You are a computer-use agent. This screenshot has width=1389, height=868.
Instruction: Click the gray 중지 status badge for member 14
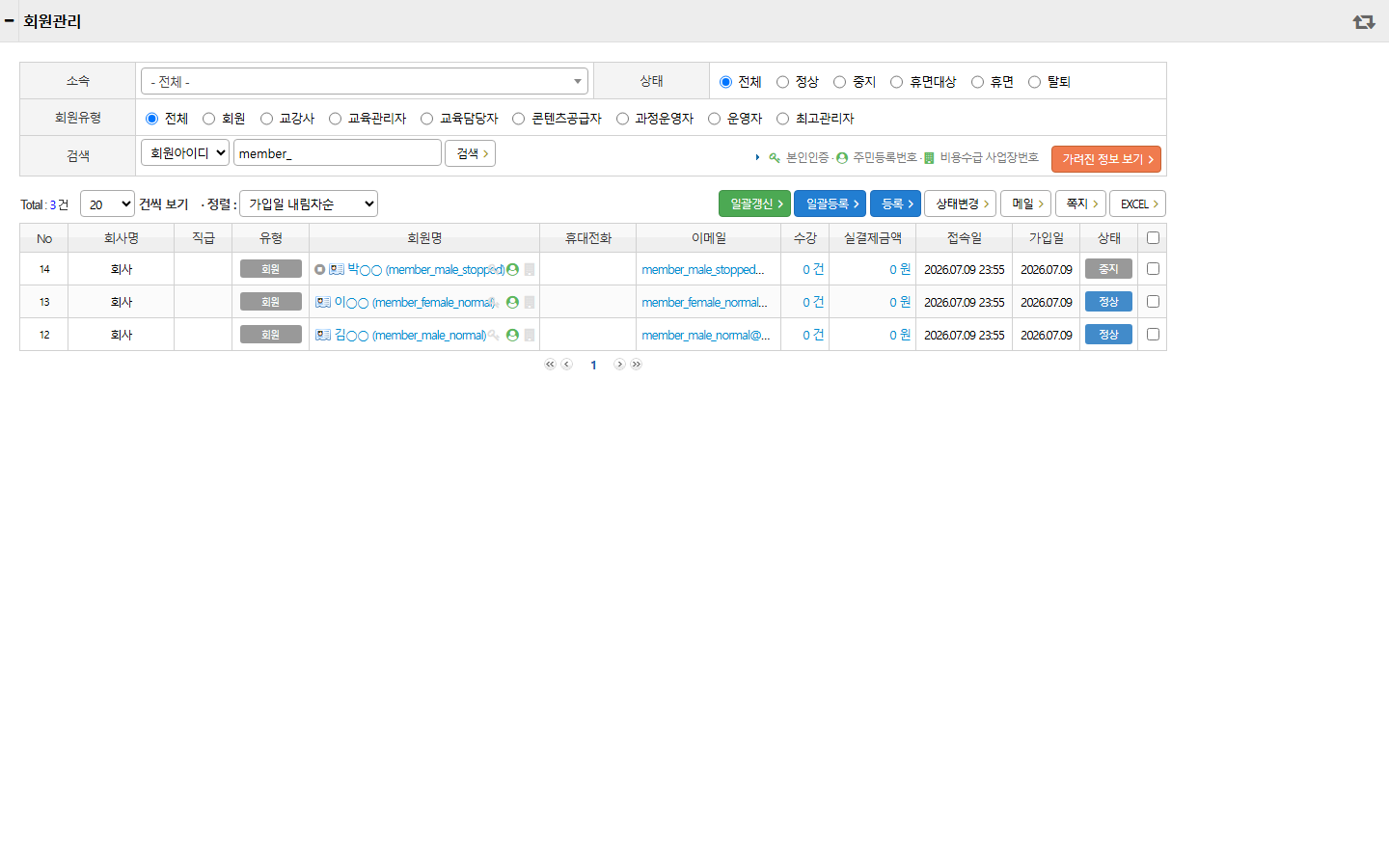coord(1108,269)
